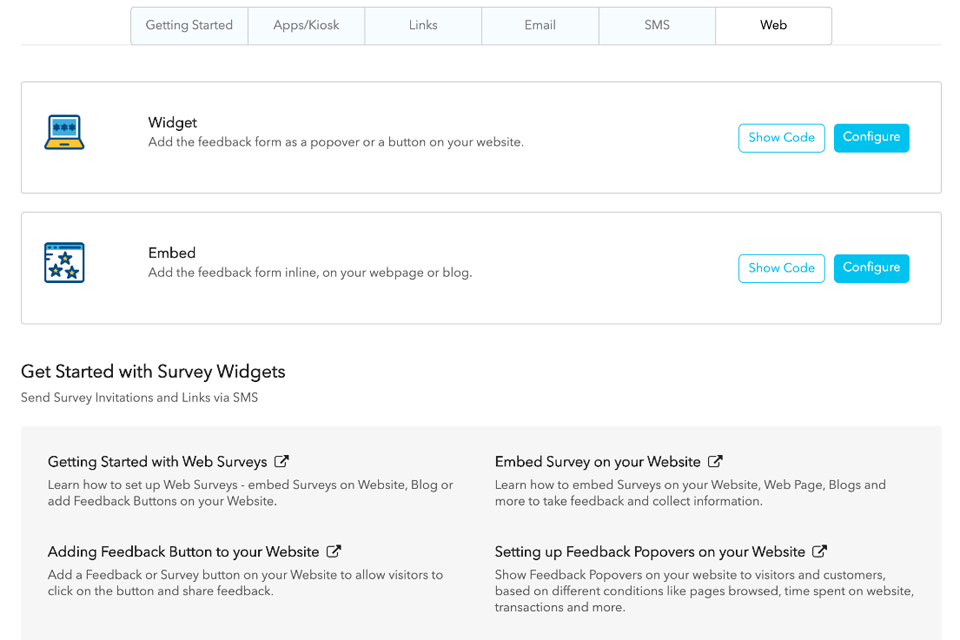Click external-link icon beside Adding Feedback Button

tap(334, 552)
